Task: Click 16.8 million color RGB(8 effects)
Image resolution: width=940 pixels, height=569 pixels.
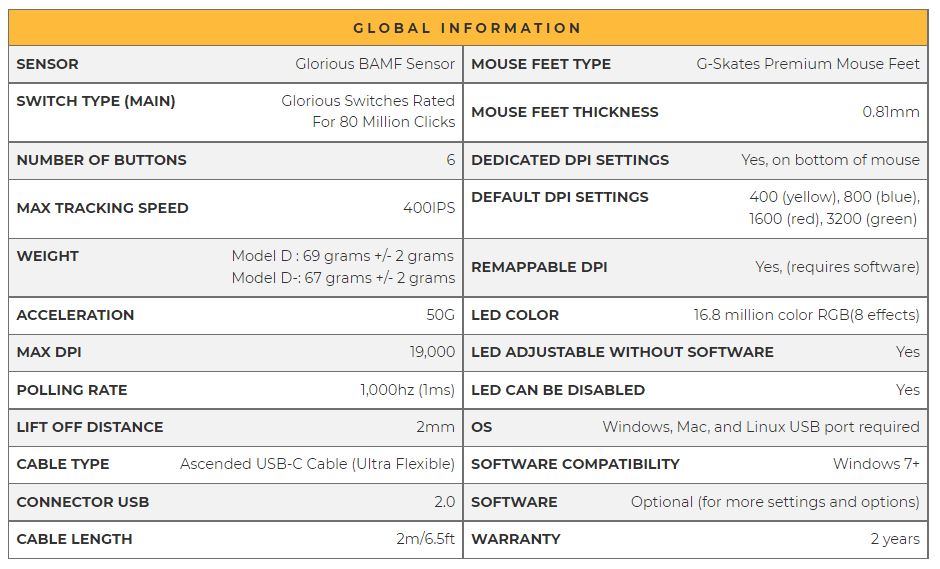Action: tap(806, 315)
